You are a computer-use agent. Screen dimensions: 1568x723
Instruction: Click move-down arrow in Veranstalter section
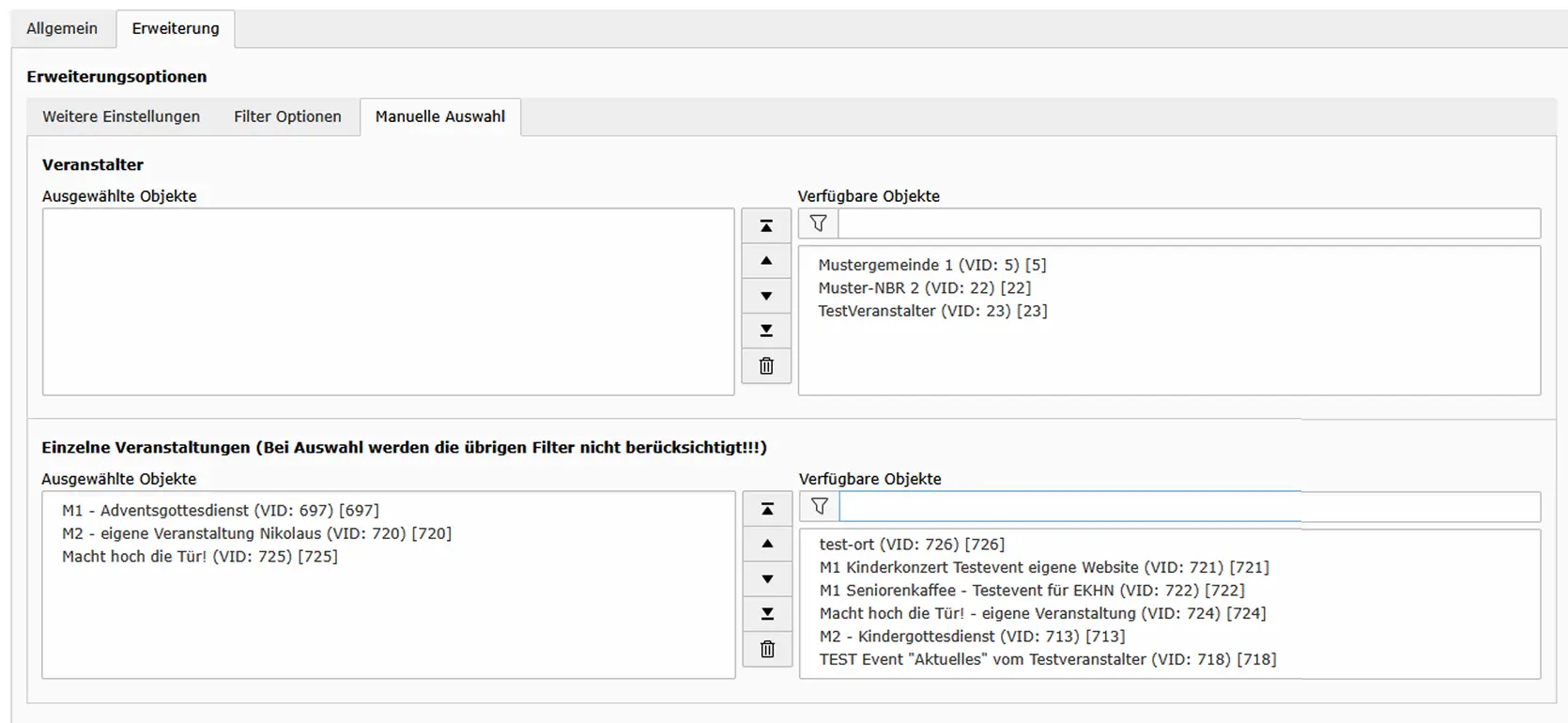[766, 296]
